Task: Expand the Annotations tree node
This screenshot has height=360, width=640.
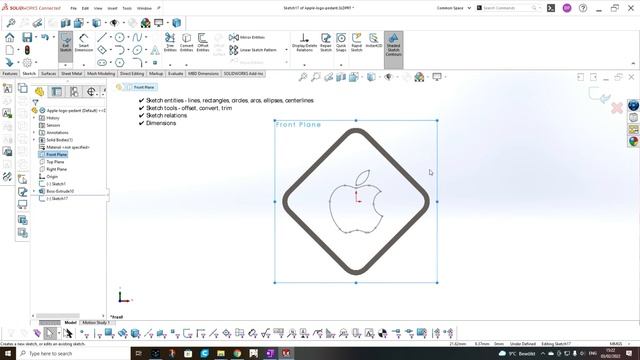Action: (x=34, y=133)
